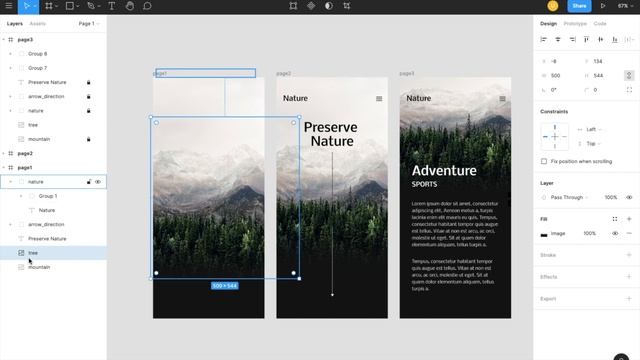Collapse the page3 frame in layers
This screenshot has height=360, width=640.
[4, 40]
